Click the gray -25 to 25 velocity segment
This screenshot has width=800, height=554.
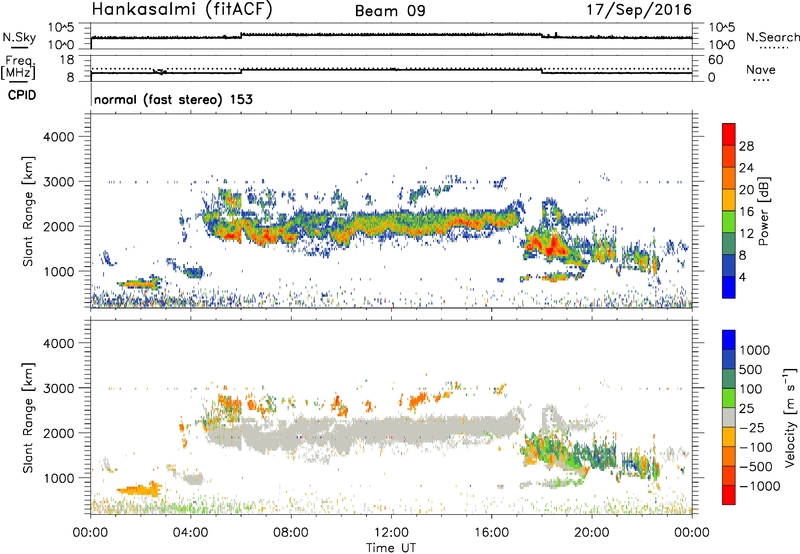click(729, 417)
